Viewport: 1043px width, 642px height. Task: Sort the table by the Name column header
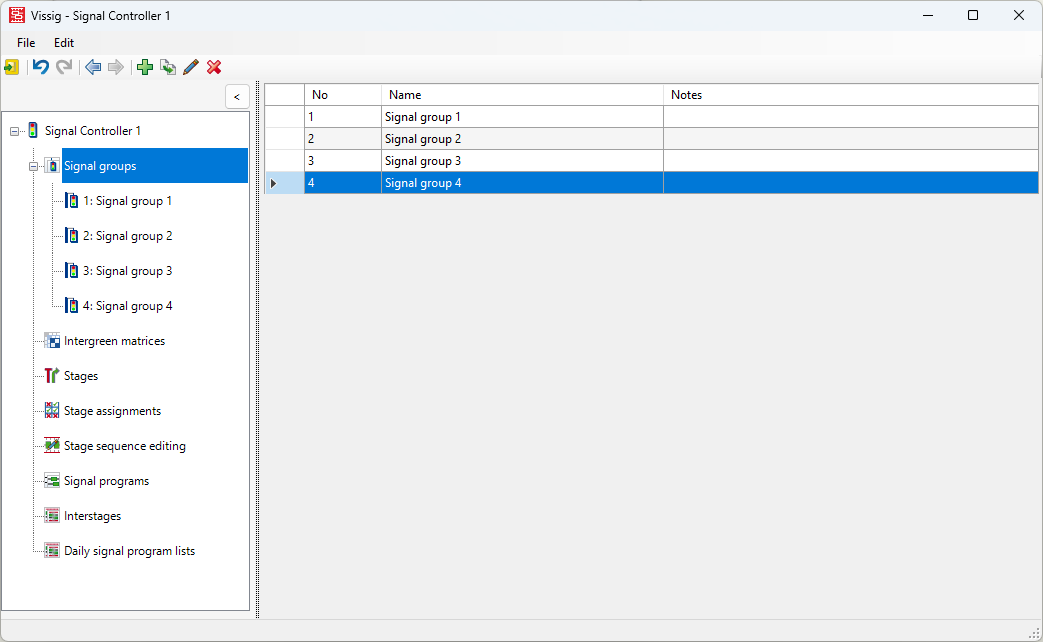(520, 95)
